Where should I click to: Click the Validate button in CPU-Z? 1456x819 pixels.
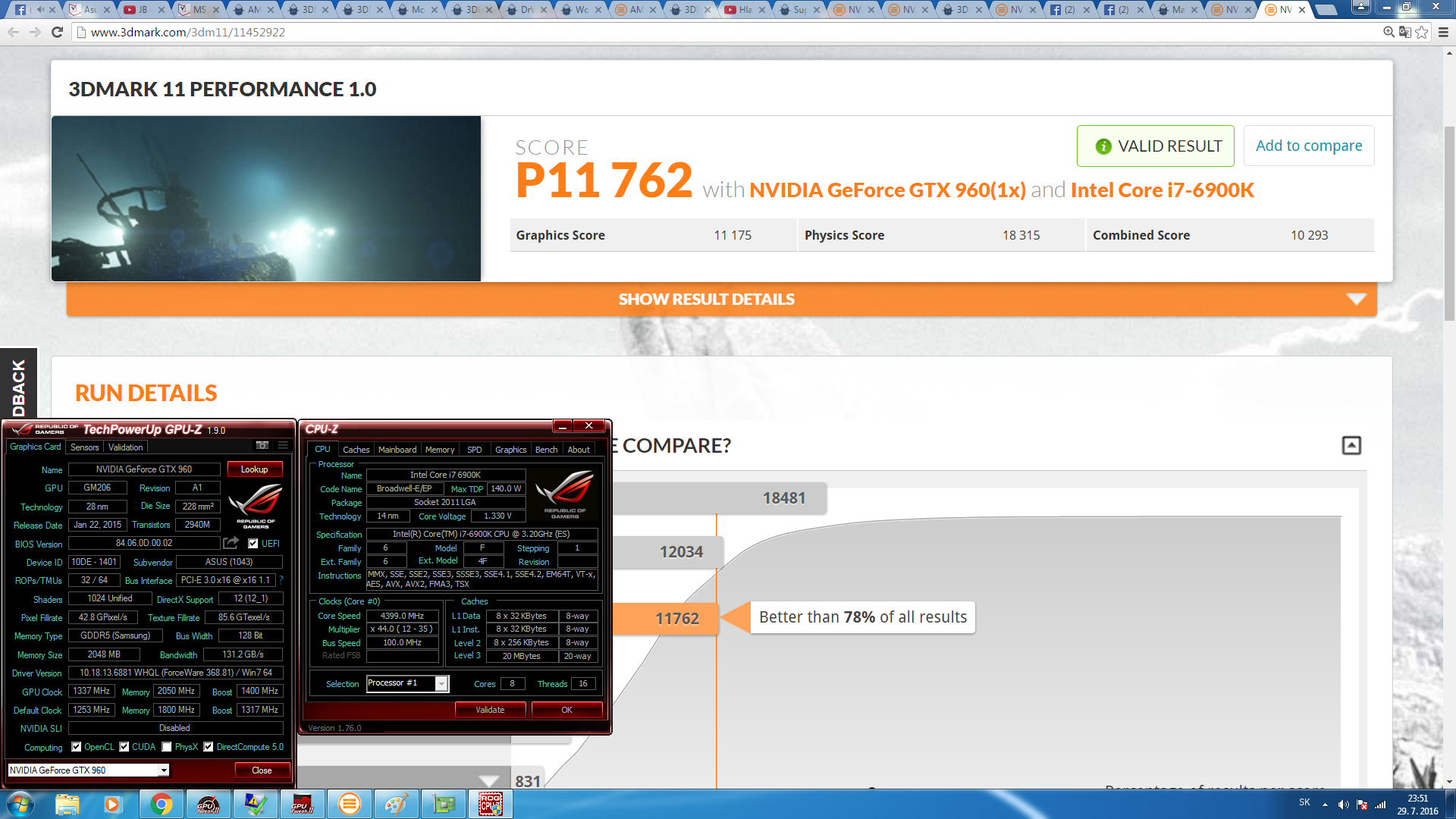[490, 710]
